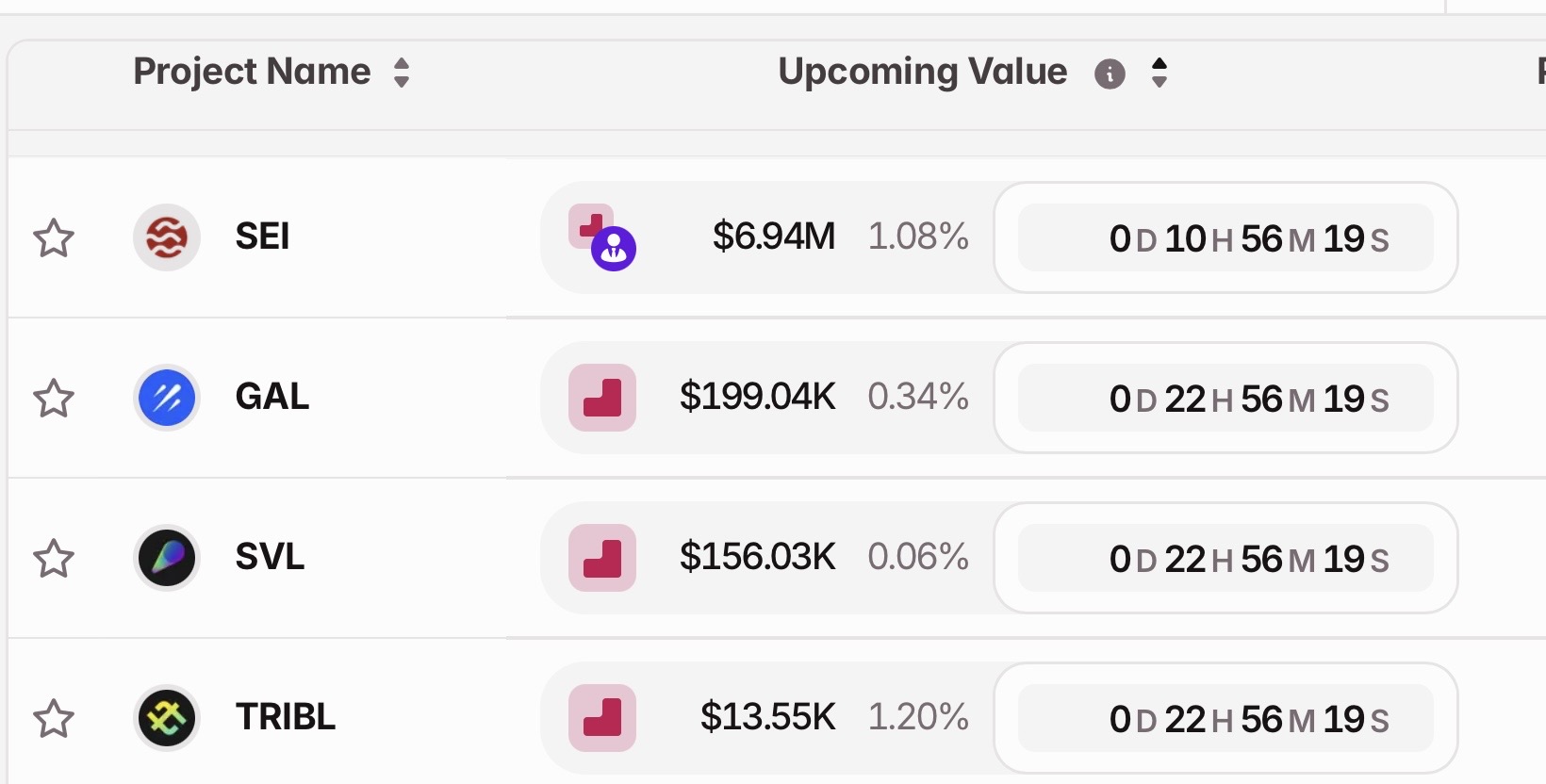Open the TRIBL project name link
The width and height of the screenshot is (1546, 784).
click(x=286, y=717)
